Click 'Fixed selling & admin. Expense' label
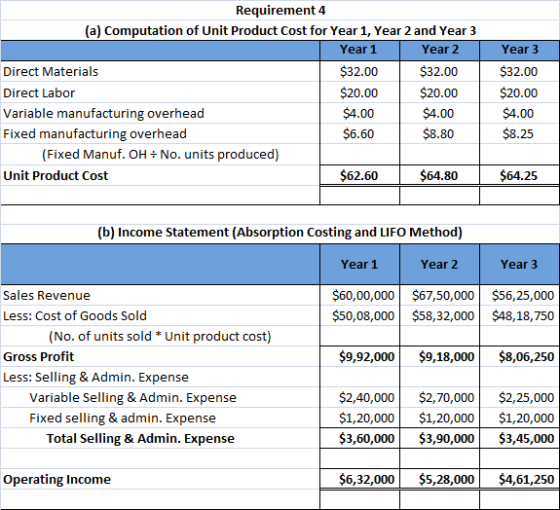The height and width of the screenshot is (510, 560). 122,418
